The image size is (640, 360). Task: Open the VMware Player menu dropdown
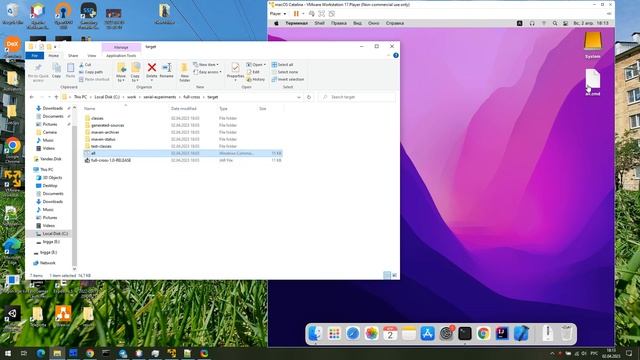[278, 14]
